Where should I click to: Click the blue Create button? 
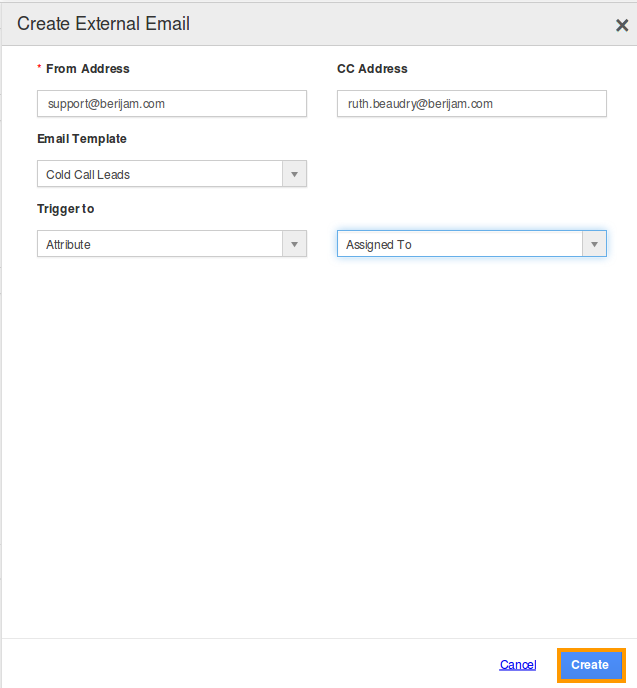pyautogui.click(x=591, y=665)
